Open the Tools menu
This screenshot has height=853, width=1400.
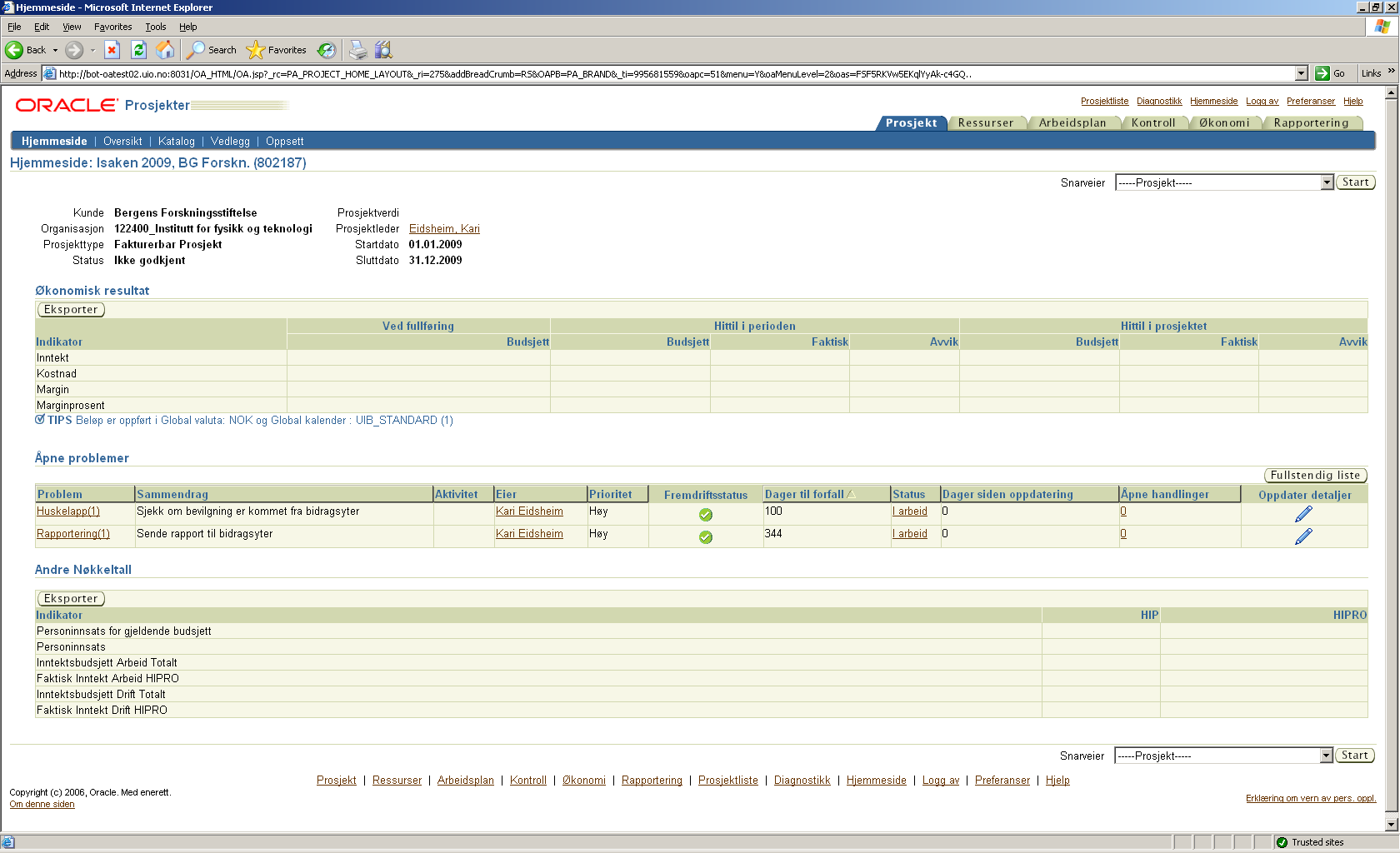coord(156,27)
